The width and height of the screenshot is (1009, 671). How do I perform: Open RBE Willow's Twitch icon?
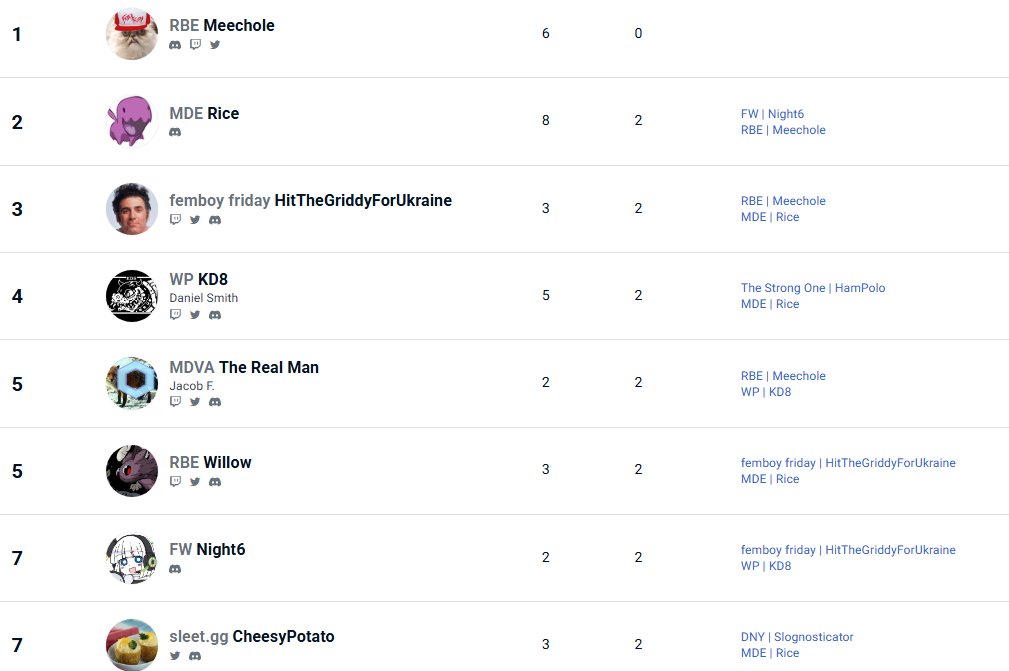(x=175, y=481)
